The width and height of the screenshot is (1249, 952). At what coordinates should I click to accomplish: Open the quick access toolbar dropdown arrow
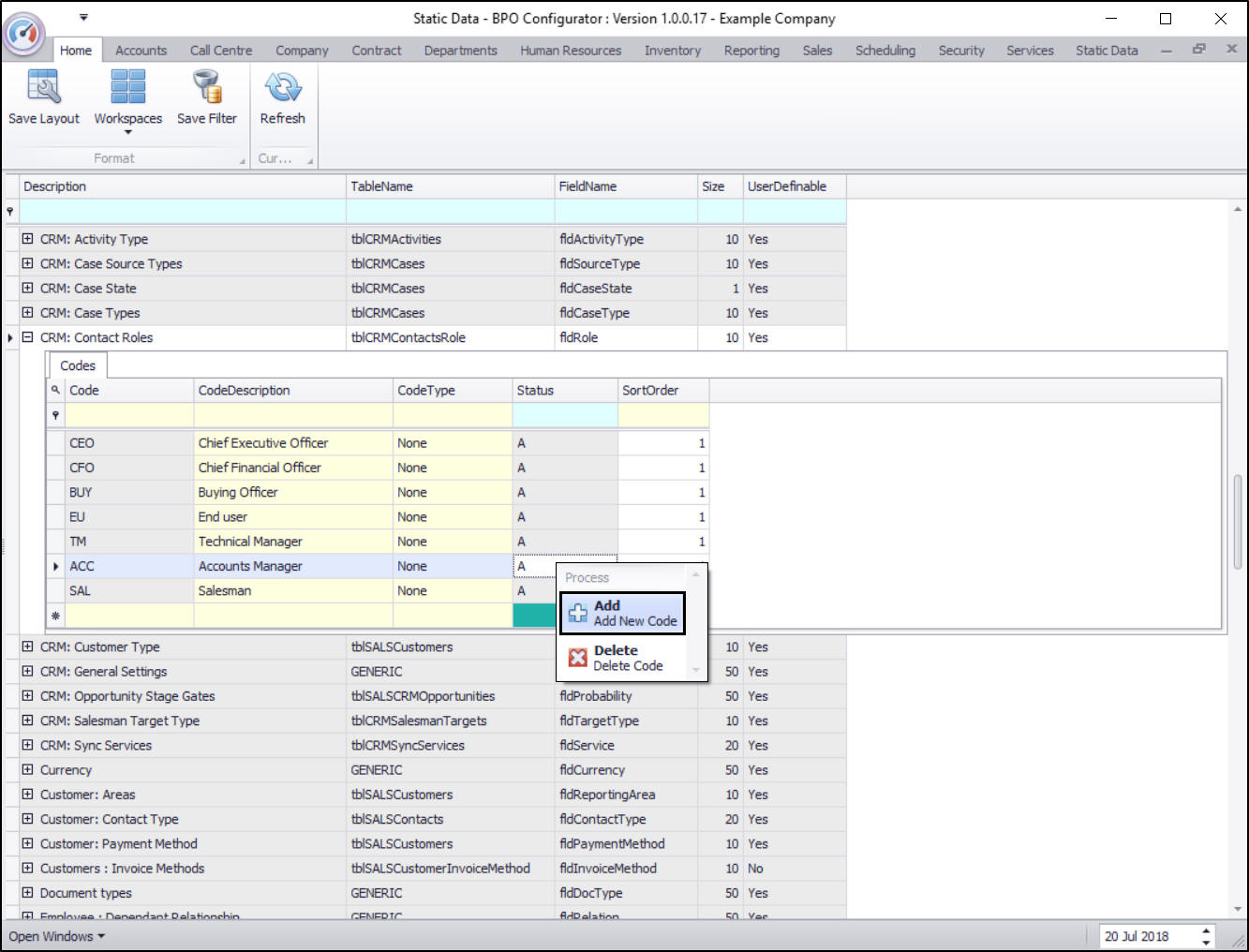[83, 18]
